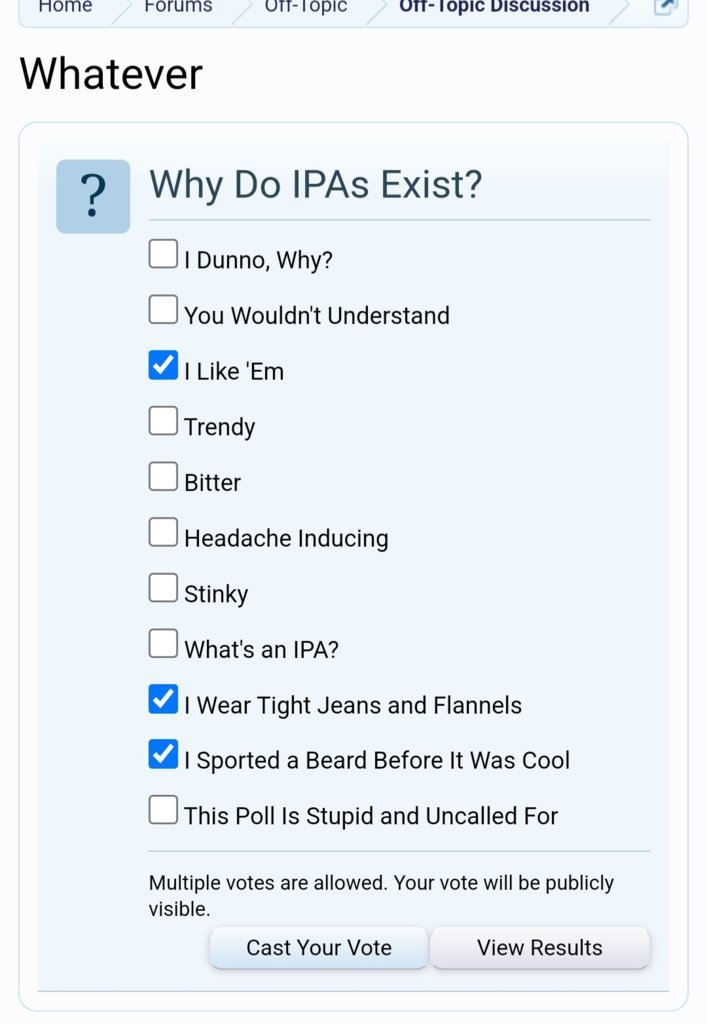
Task: Click the "Why Do IPAs Exist?" poll title
Action: coord(316,184)
